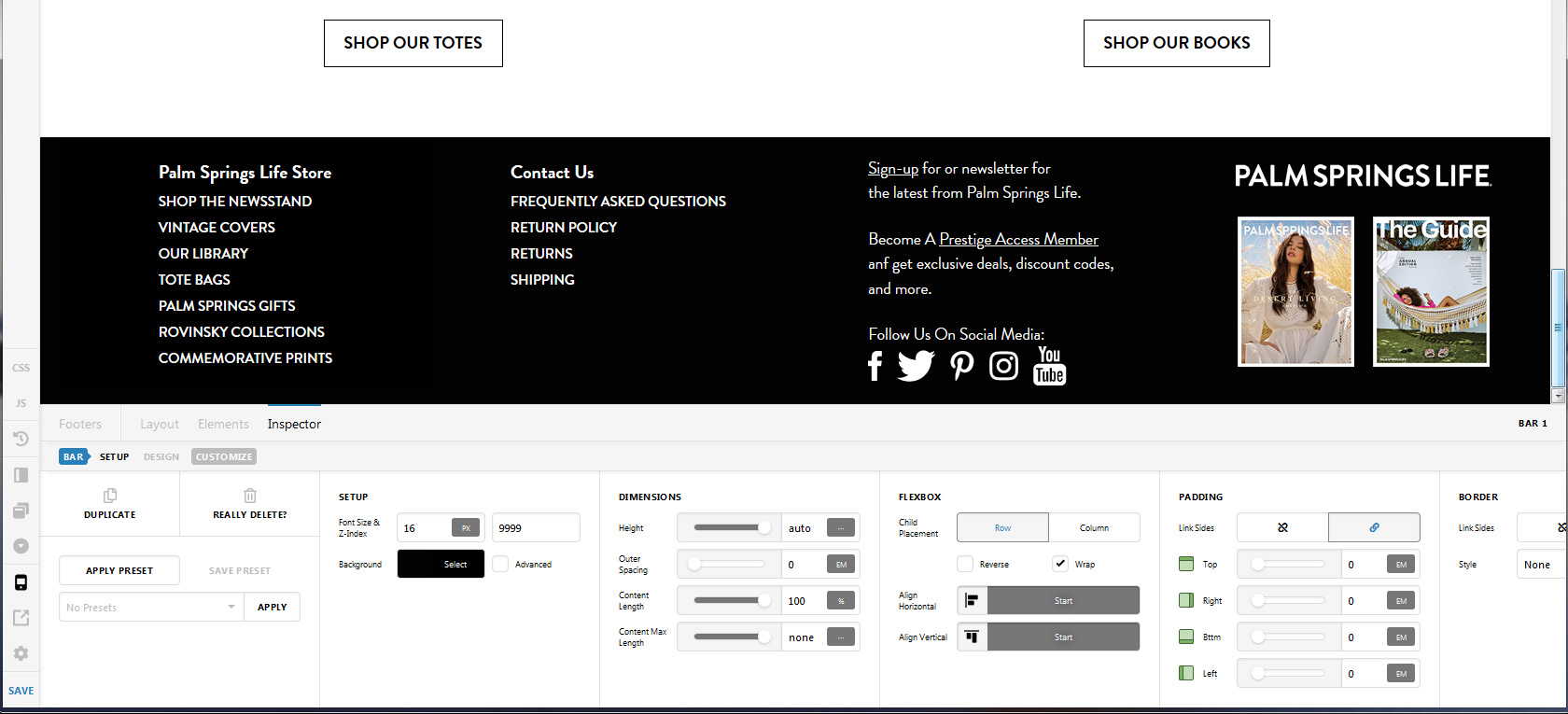Open the stacked layers templates icon

click(x=21, y=511)
